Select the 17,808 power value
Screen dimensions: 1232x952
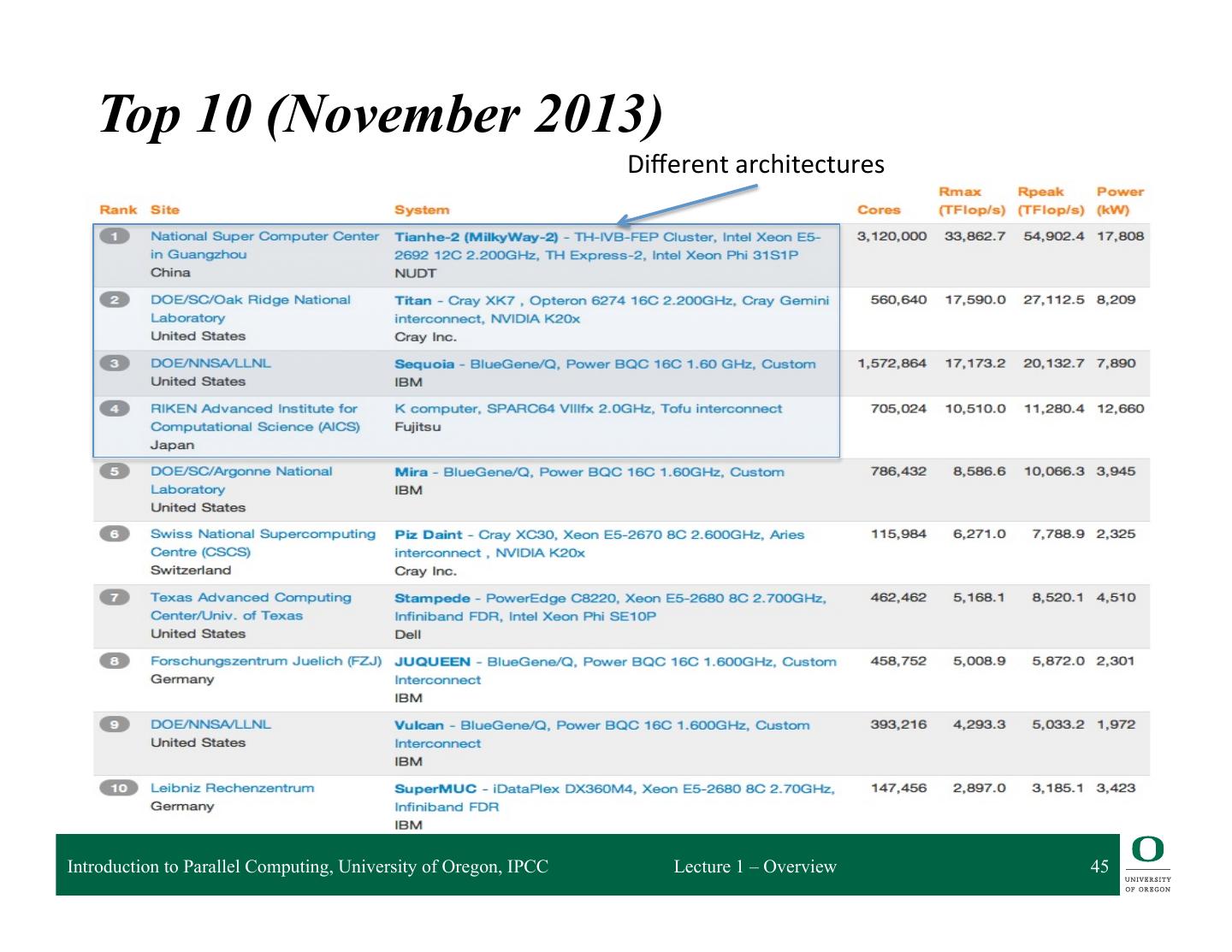1120,236
